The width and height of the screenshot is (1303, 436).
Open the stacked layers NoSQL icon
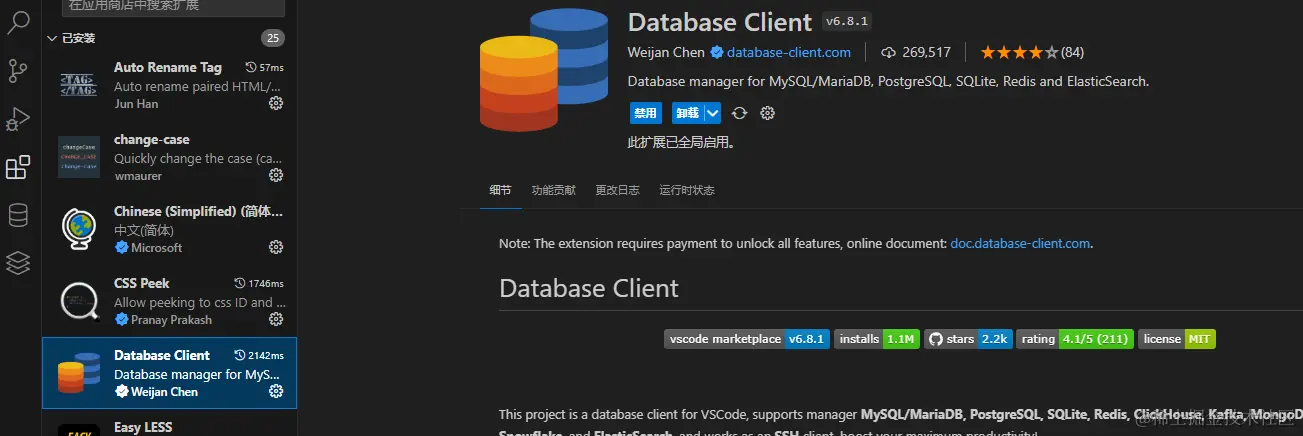(18, 263)
